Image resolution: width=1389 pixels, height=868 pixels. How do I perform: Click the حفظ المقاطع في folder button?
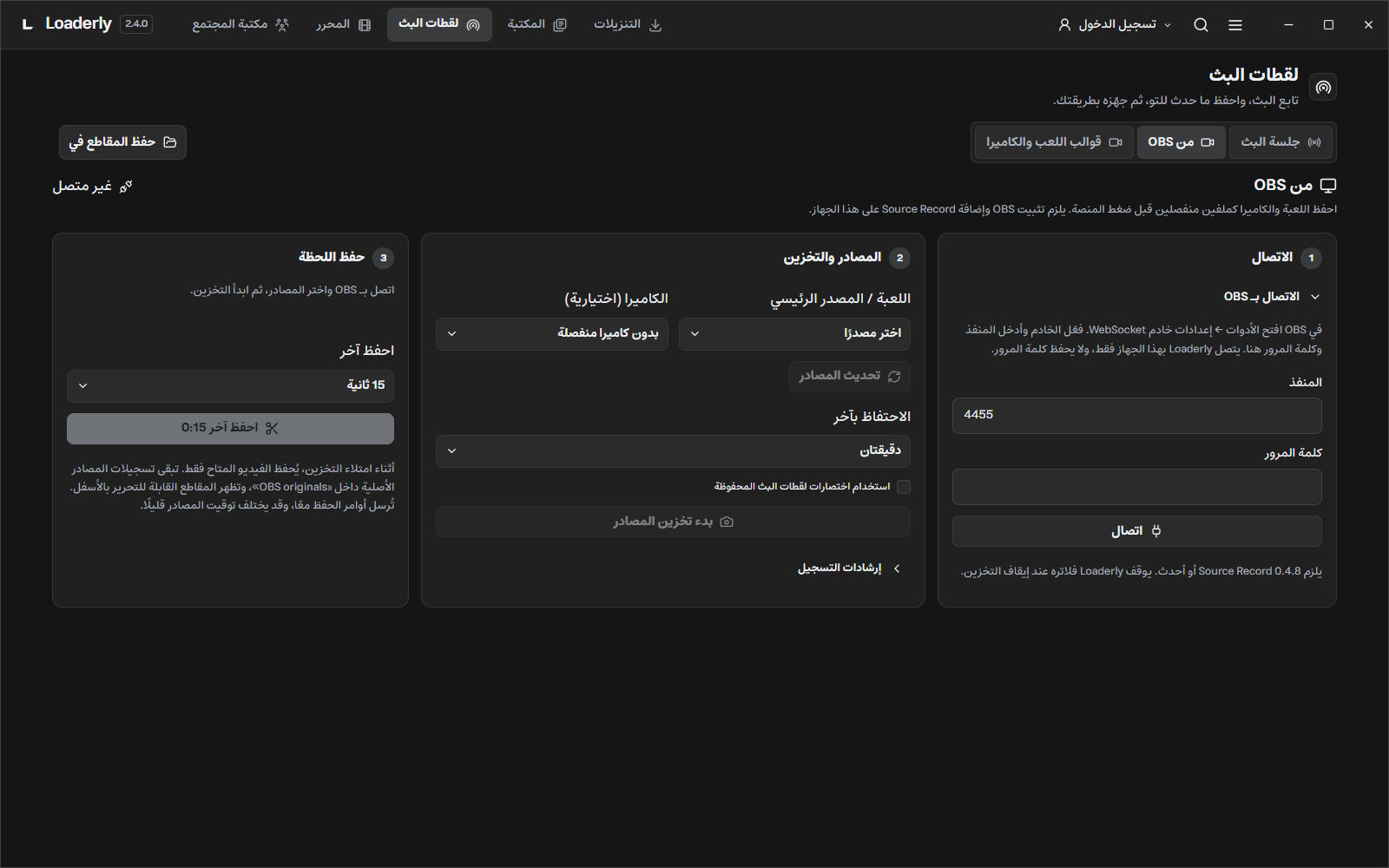point(122,142)
